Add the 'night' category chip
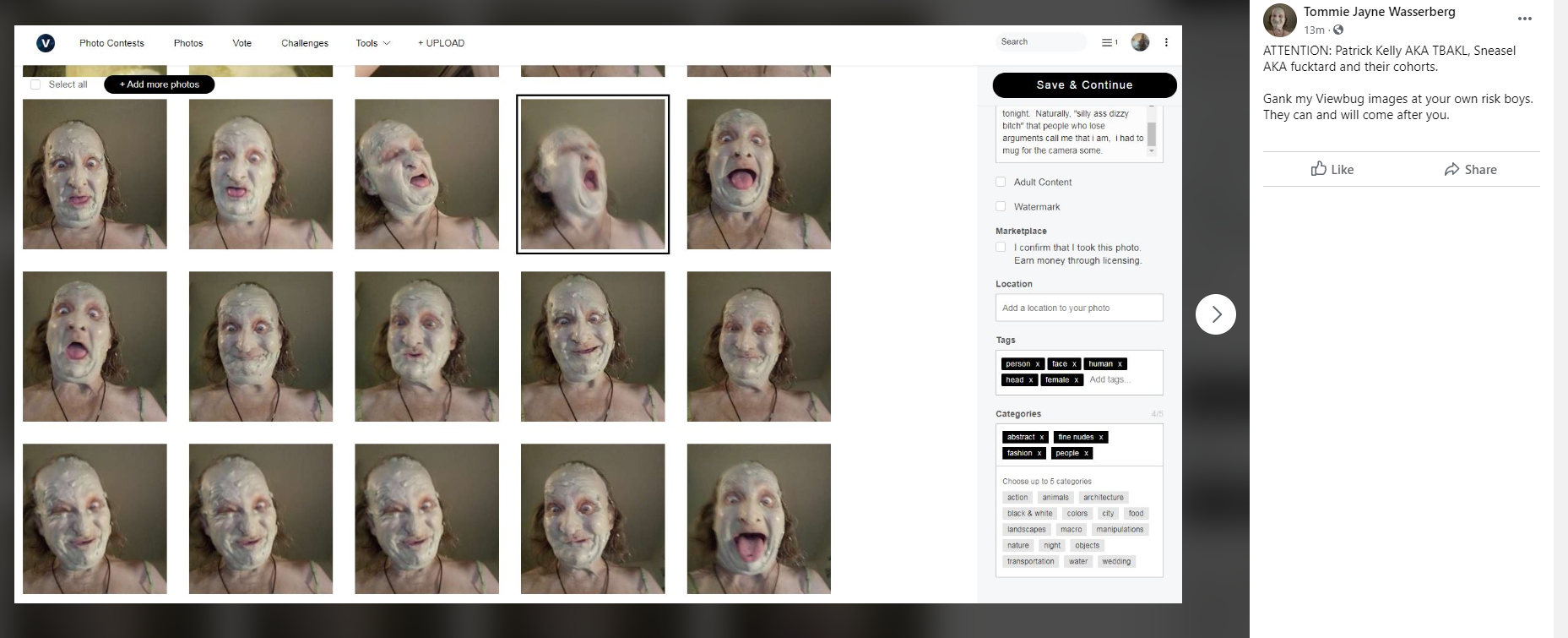This screenshot has height=638, width=1568. (x=1052, y=546)
